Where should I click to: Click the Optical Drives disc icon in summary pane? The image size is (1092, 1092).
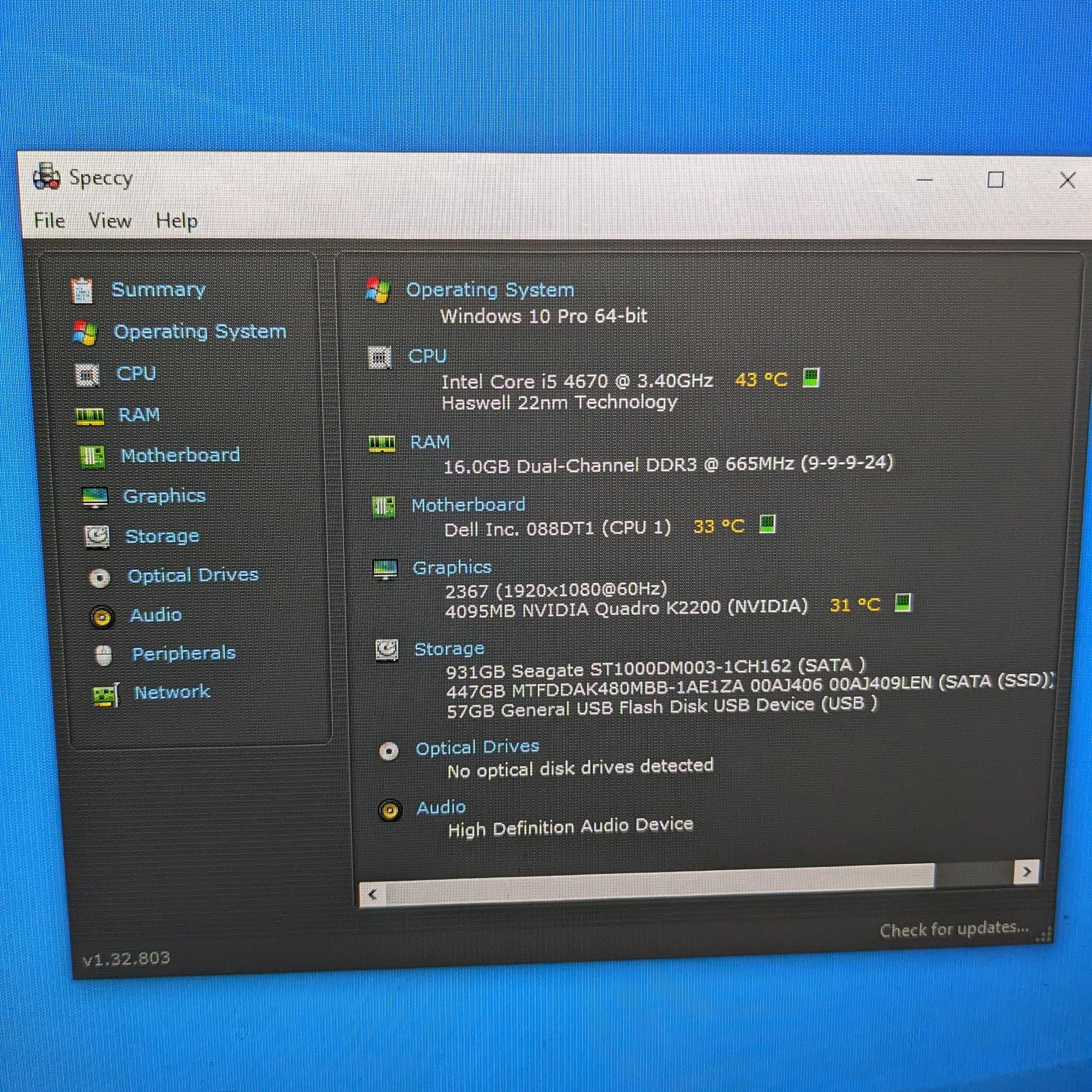point(389,751)
